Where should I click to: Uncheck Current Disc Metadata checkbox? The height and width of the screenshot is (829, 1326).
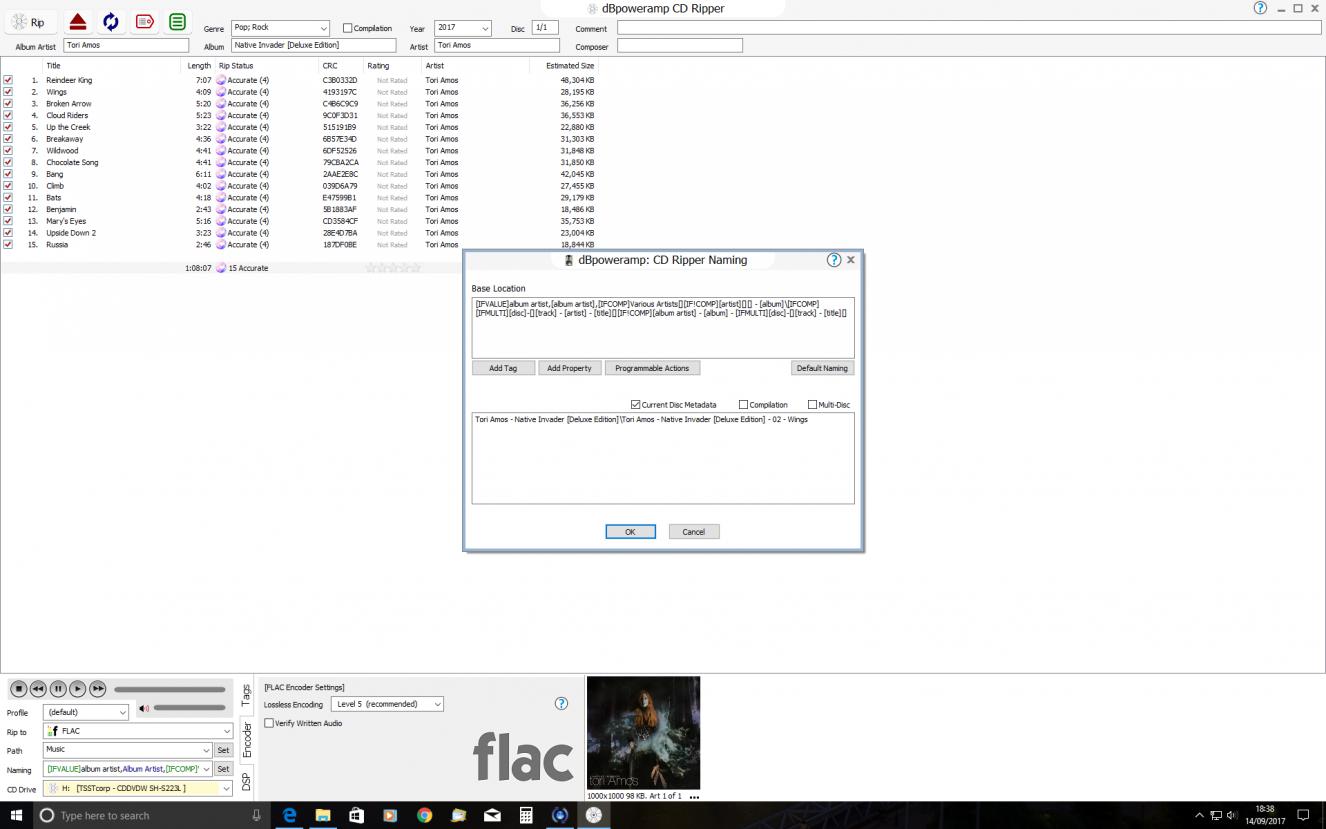point(636,405)
